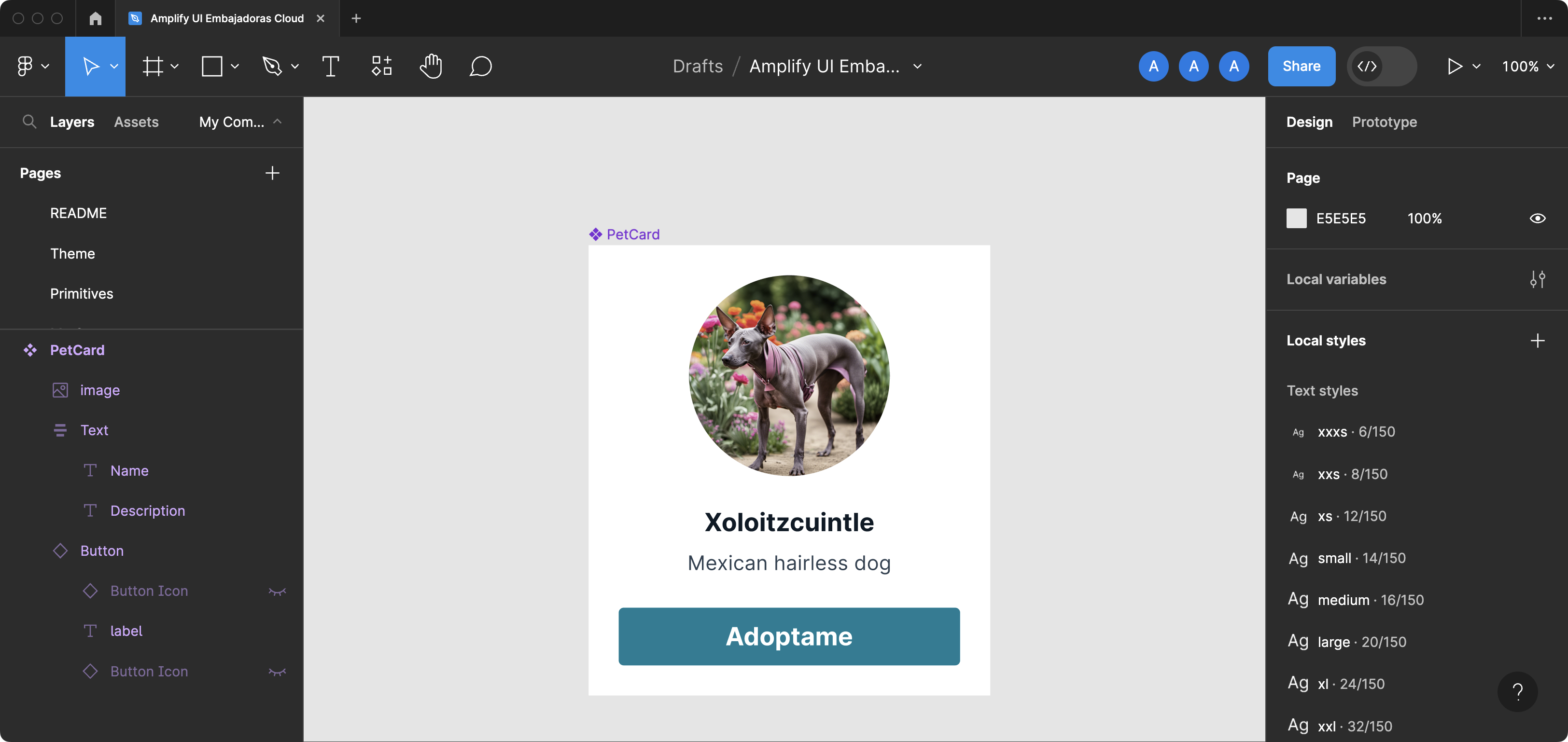Select the Hand tool
The height and width of the screenshot is (742, 1568).
pos(430,66)
